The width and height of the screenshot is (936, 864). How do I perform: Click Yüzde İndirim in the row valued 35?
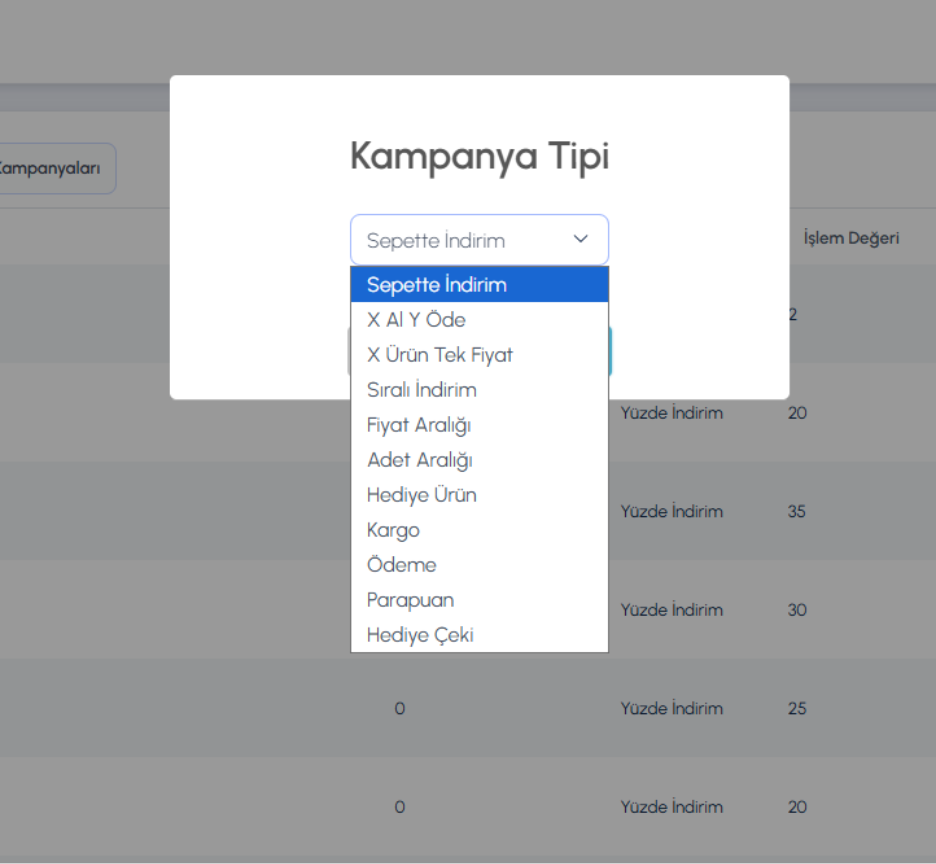pyautogui.click(x=671, y=511)
